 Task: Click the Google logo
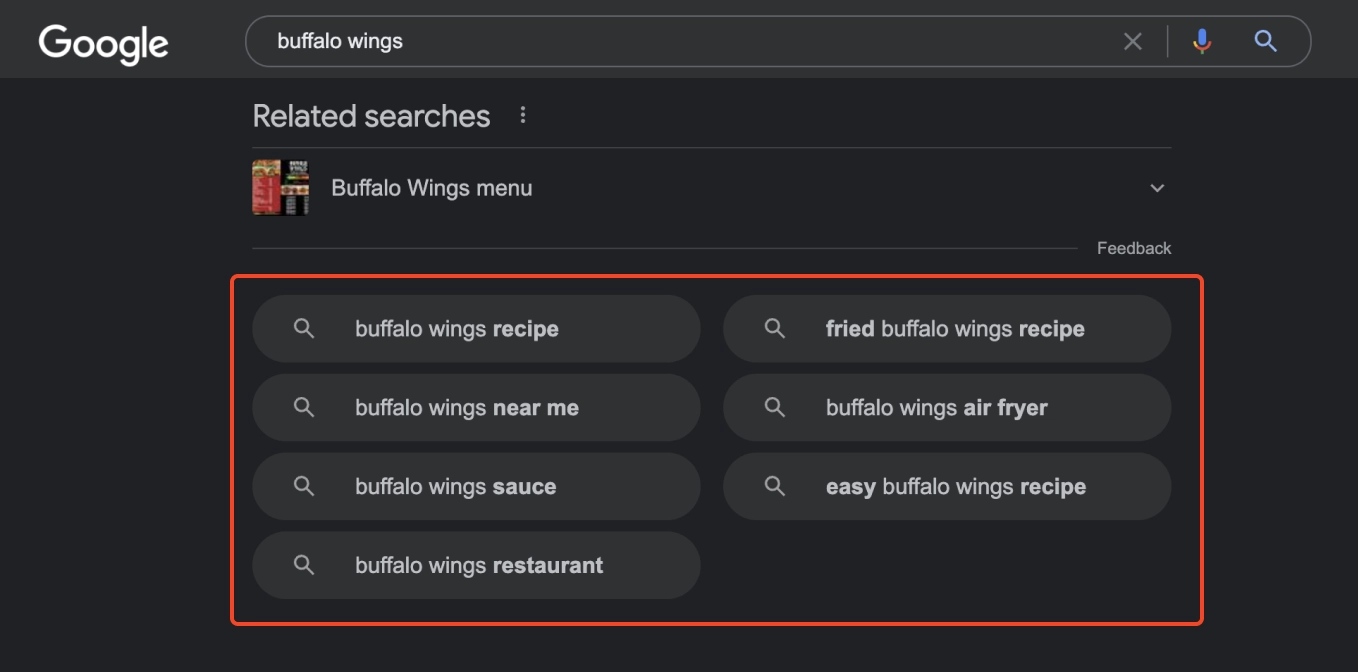click(x=103, y=43)
